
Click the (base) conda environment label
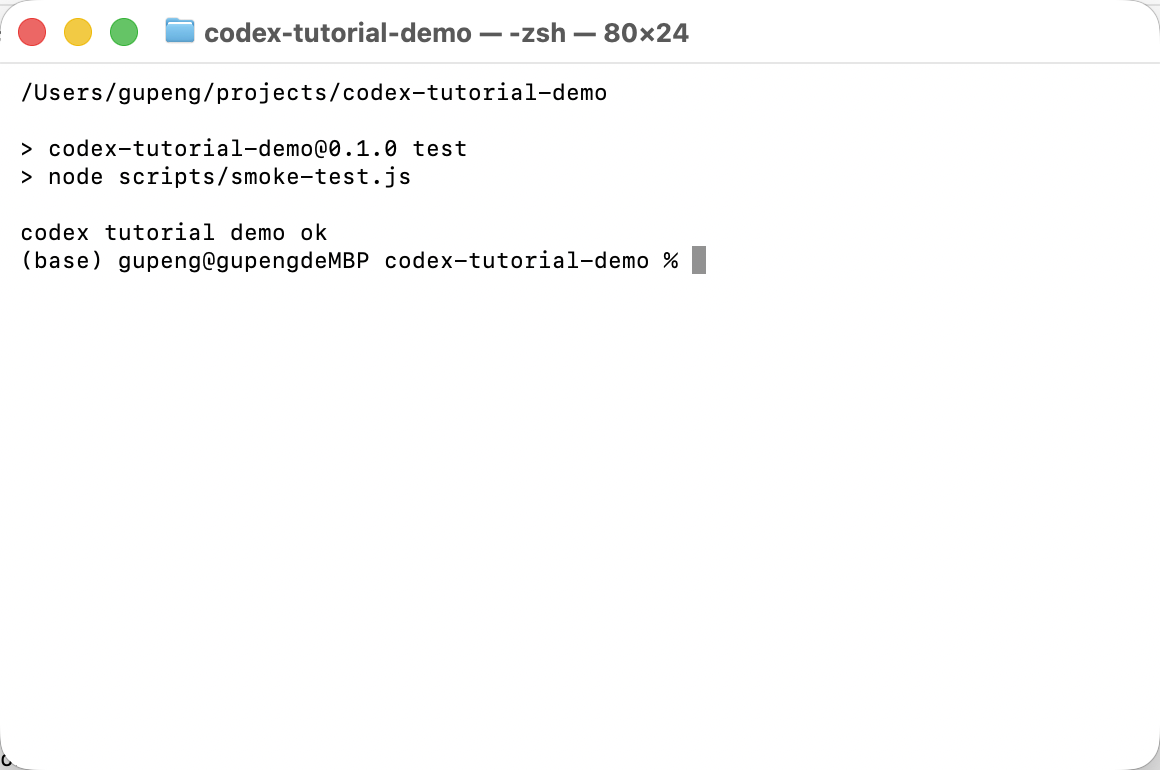pos(61,260)
